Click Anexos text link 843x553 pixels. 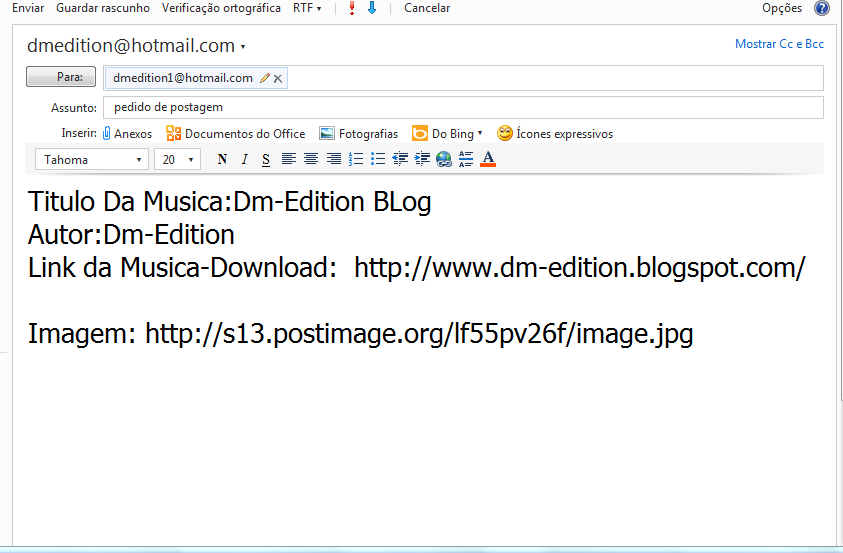point(133,134)
